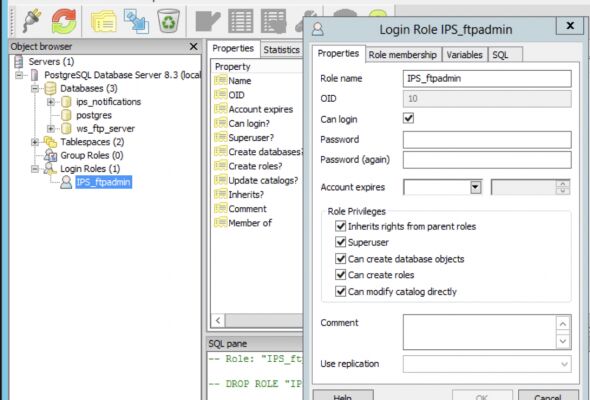Expand the ips_notifications database node

(50, 102)
